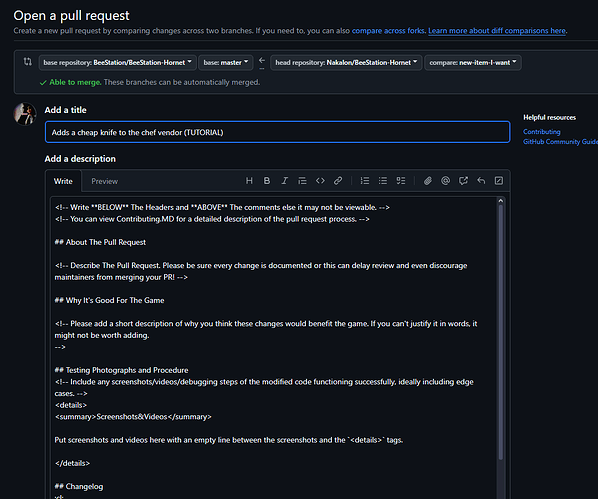This screenshot has height=499, width=598.
Task: Click the '## Changelog' line
Action: [x=79, y=486]
